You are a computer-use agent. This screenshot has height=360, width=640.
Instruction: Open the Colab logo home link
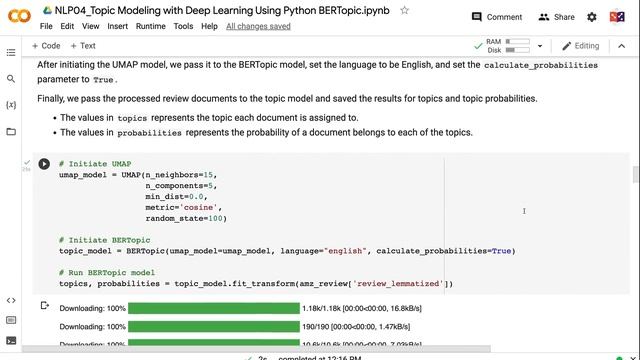[19, 16]
